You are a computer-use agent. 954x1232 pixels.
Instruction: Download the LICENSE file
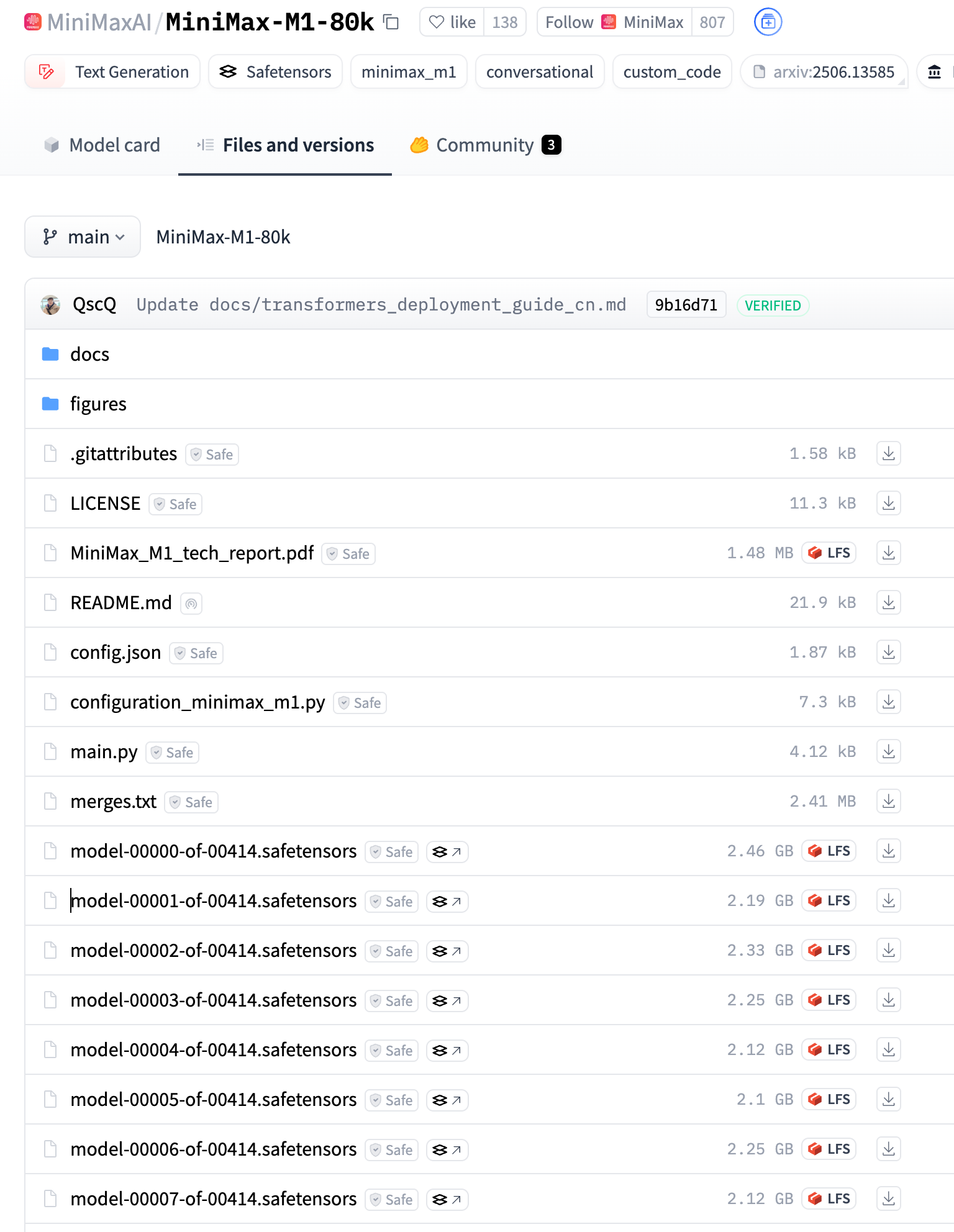pos(889,503)
